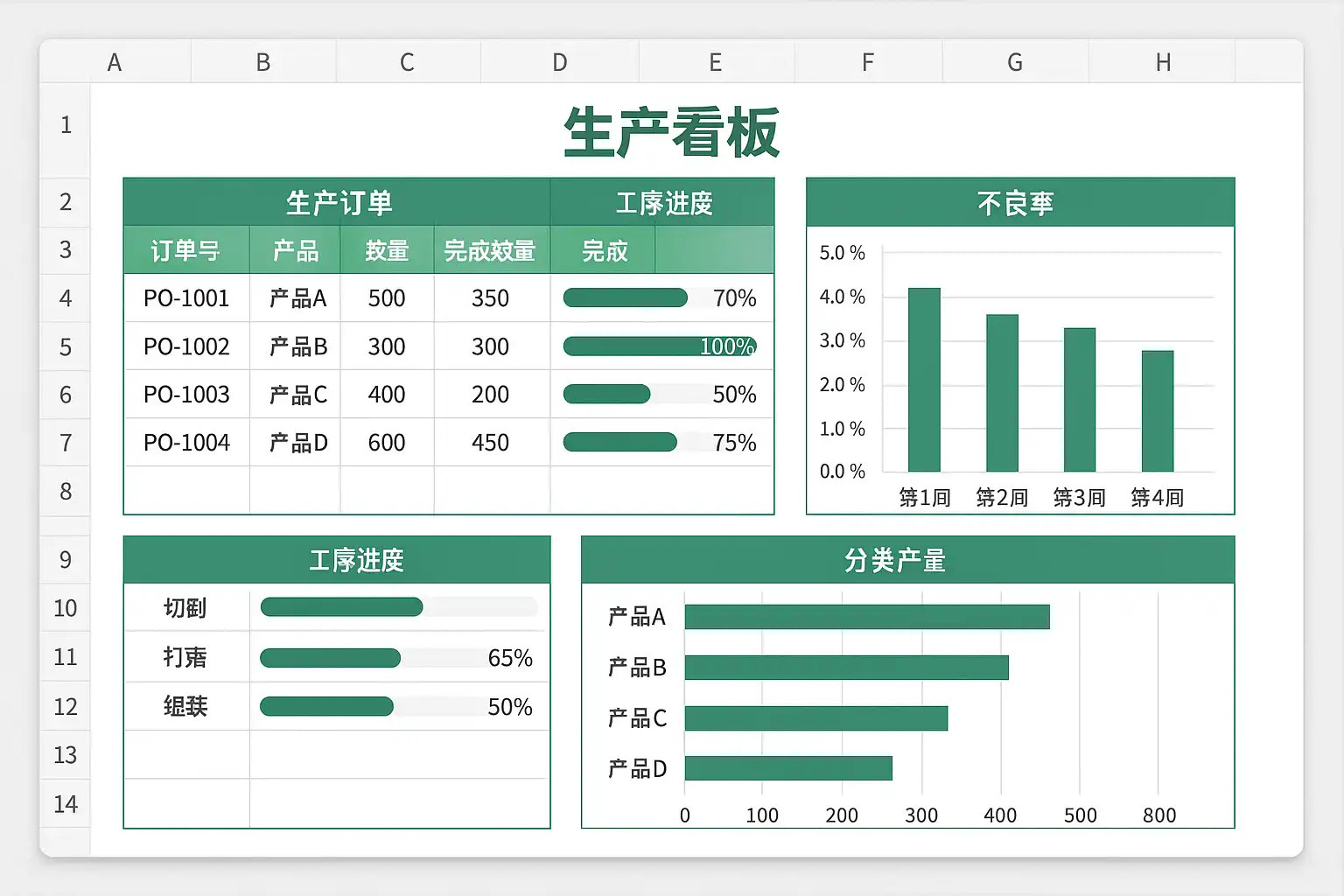Screen dimensions: 1344x896
Task: Click the 5.0 % axis label
Action: point(842,253)
